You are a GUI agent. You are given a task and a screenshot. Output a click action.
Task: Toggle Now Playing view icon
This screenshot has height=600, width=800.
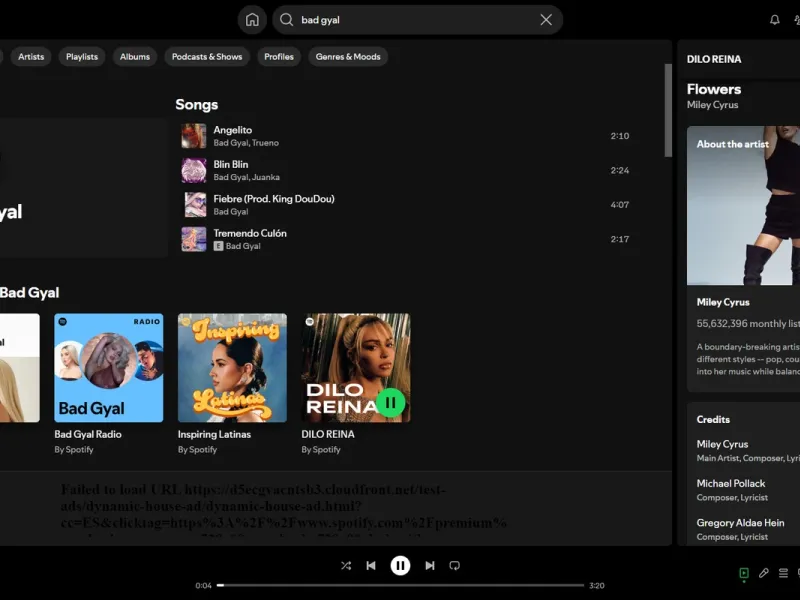click(x=744, y=573)
